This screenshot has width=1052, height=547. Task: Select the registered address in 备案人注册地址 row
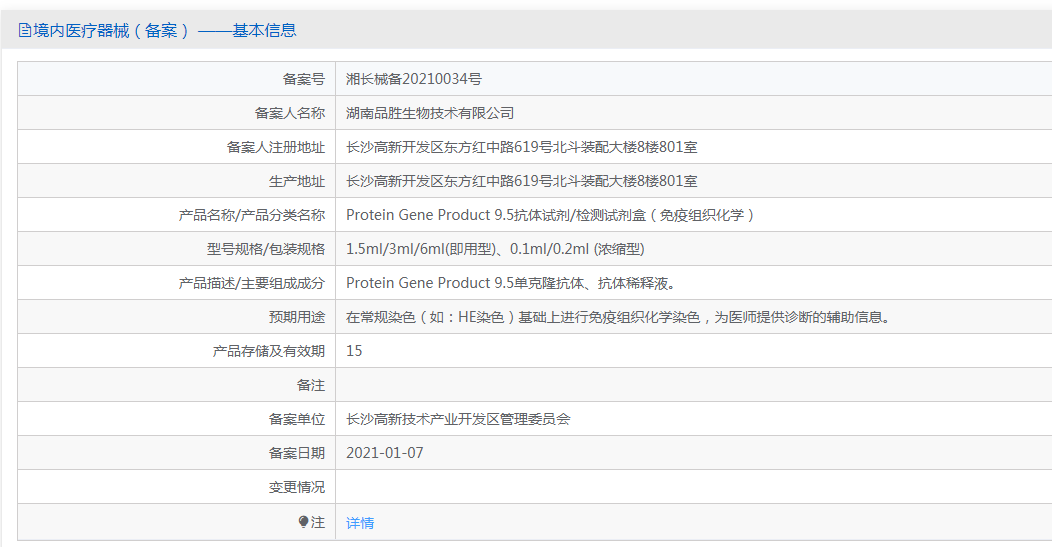[x=522, y=147]
